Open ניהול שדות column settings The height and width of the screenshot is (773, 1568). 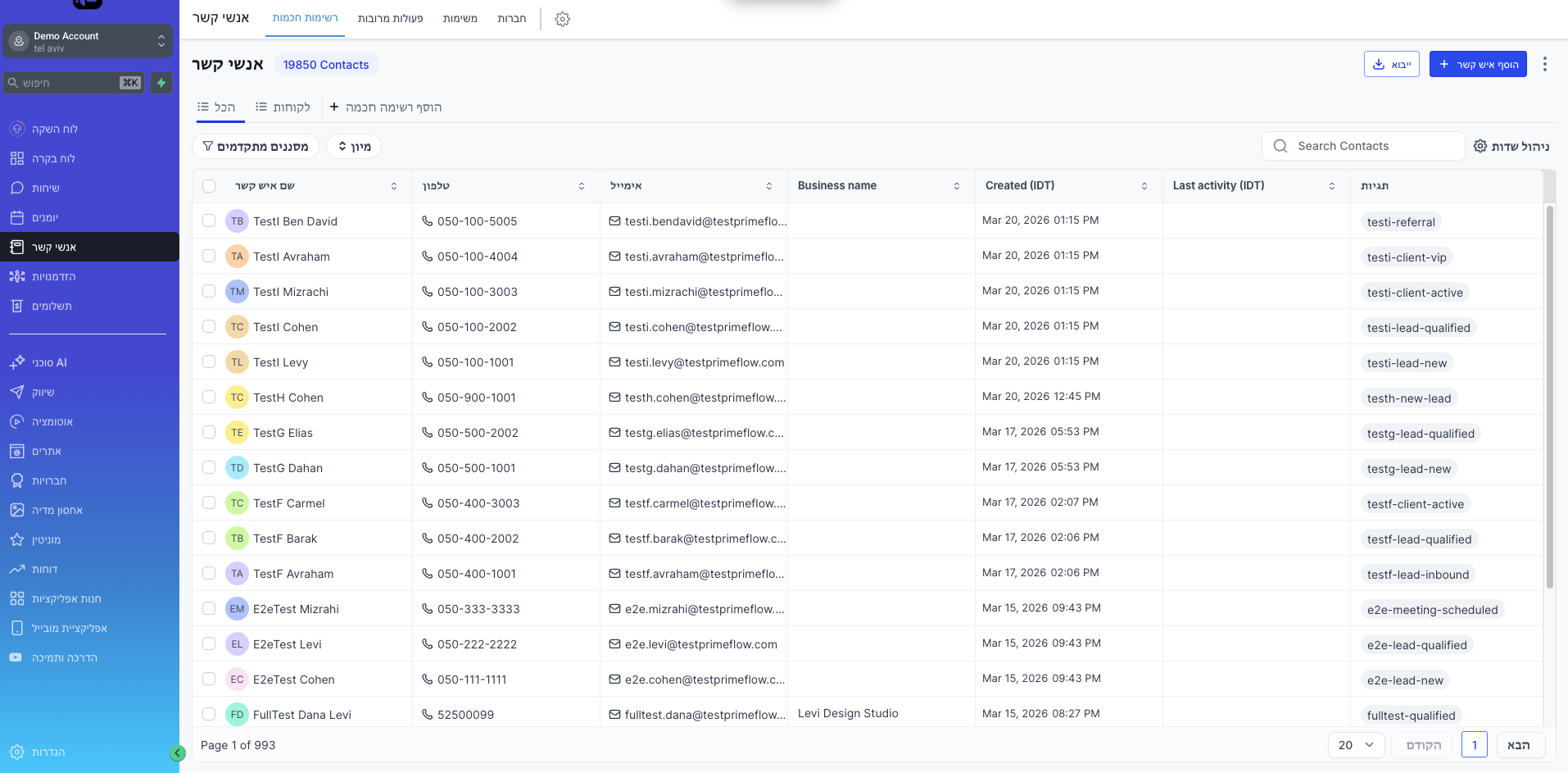pyautogui.click(x=1511, y=146)
